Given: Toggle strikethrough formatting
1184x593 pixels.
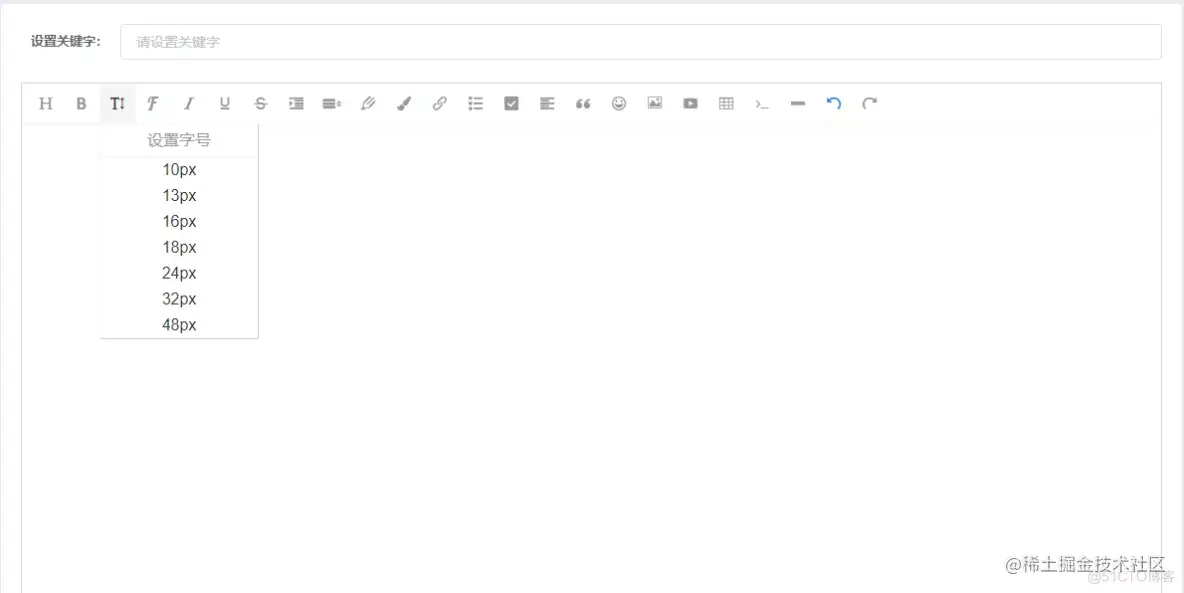Looking at the screenshot, I should point(261,103).
